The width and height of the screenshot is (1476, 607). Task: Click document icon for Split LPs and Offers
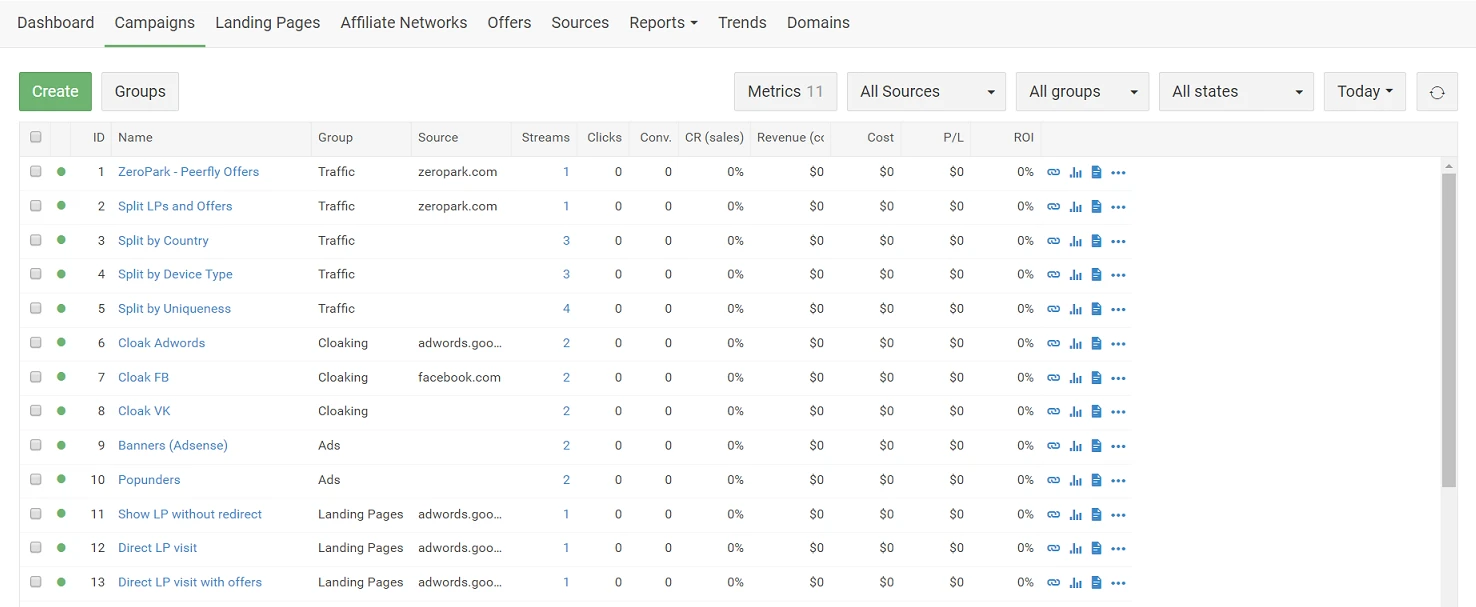tap(1096, 207)
